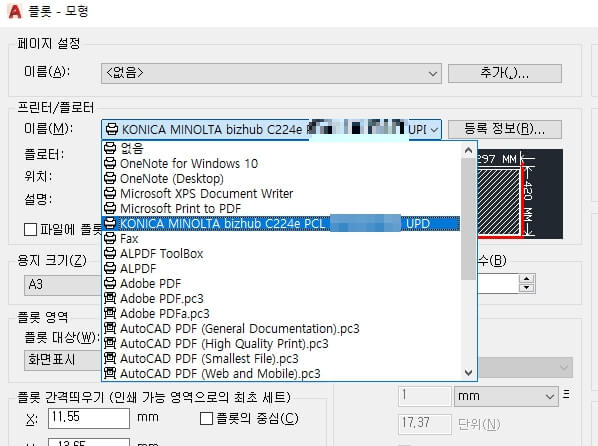Choose AutoCAD PDF (Web and Mobile).pc3
This screenshot has width=598, height=446.
click(281, 373)
